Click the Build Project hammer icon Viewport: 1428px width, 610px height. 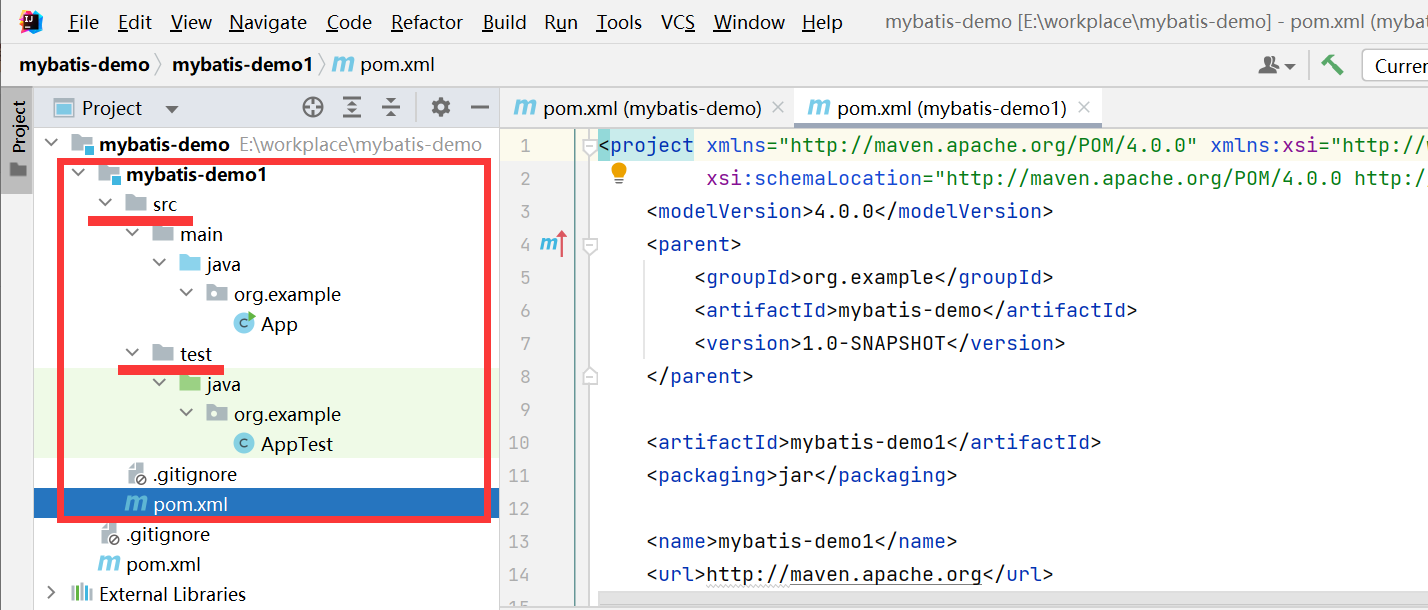tap(1332, 65)
